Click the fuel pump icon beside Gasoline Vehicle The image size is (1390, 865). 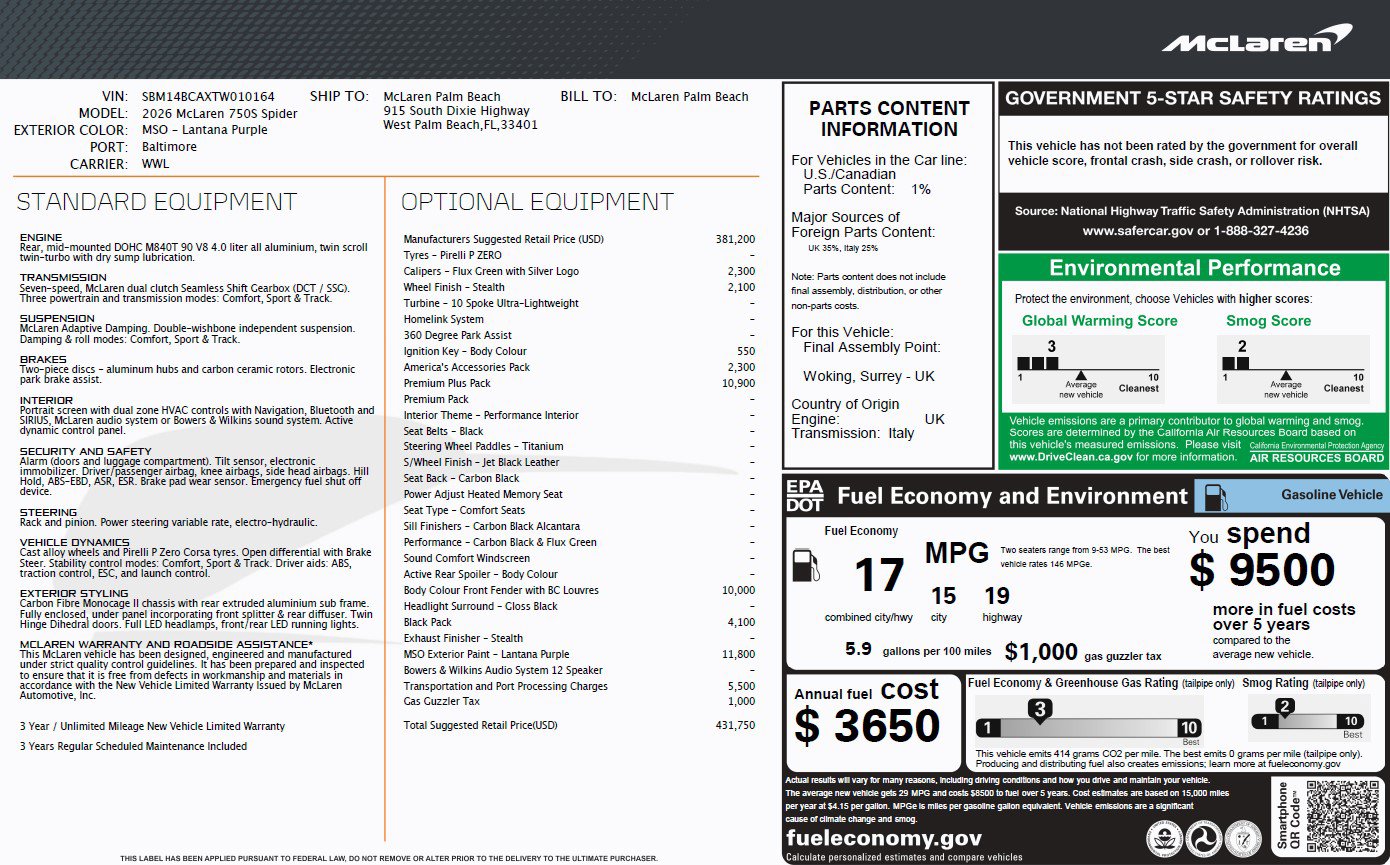tap(1216, 495)
